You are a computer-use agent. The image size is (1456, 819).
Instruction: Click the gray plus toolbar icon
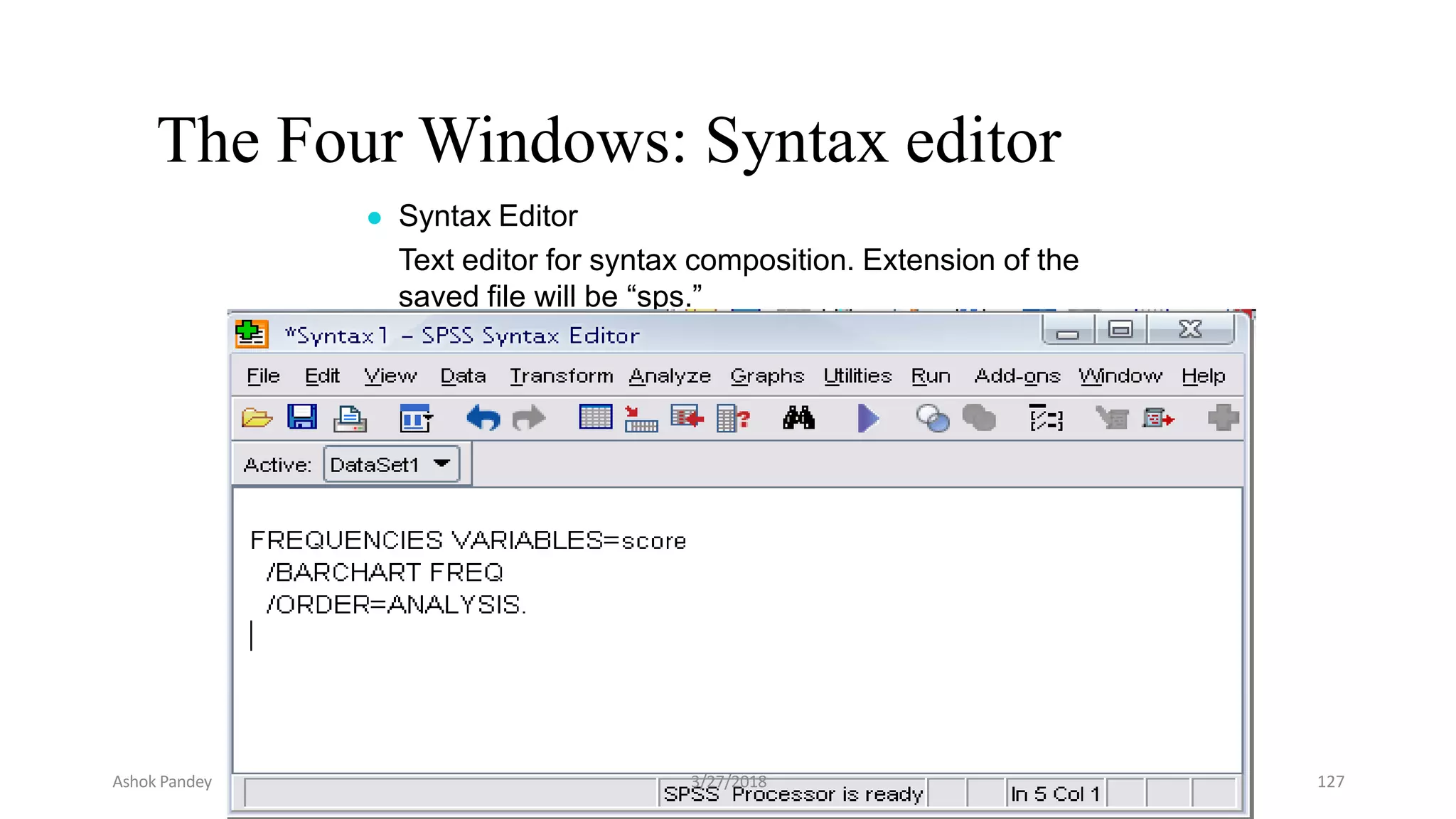[x=1224, y=417]
